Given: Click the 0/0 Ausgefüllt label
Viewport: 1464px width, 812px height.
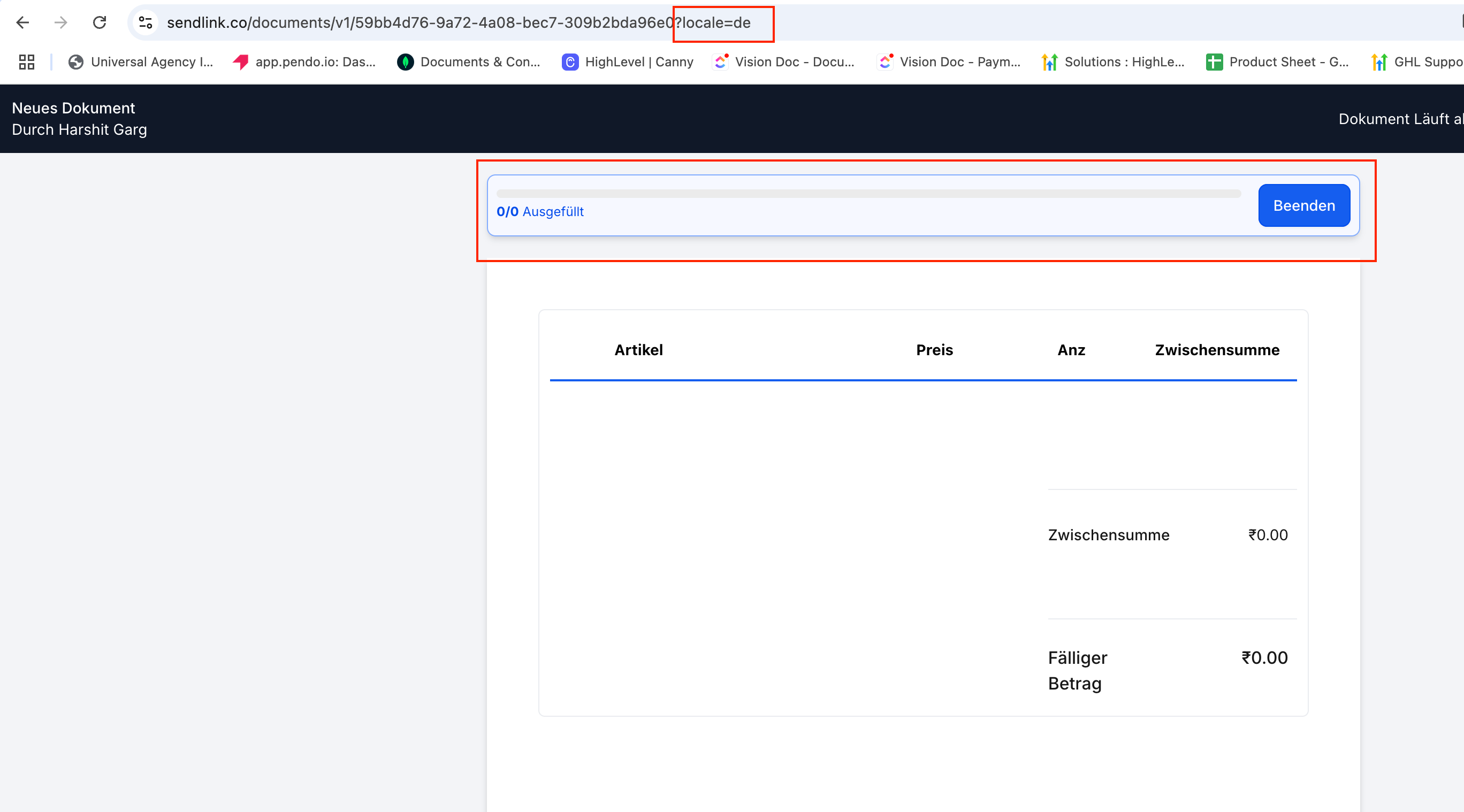Looking at the screenshot, I should pos(540,212).
